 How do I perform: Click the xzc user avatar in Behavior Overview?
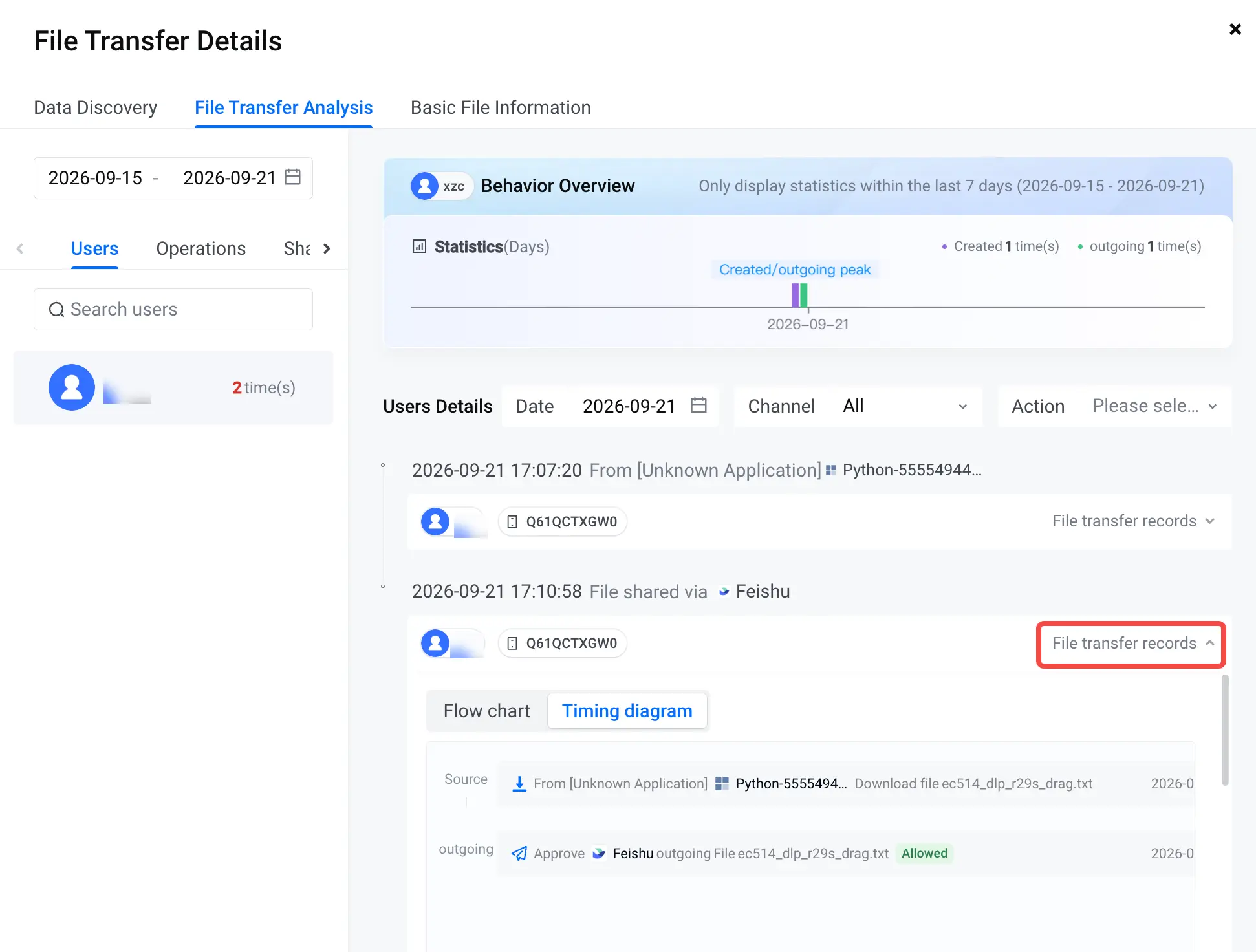click(424, 186)
